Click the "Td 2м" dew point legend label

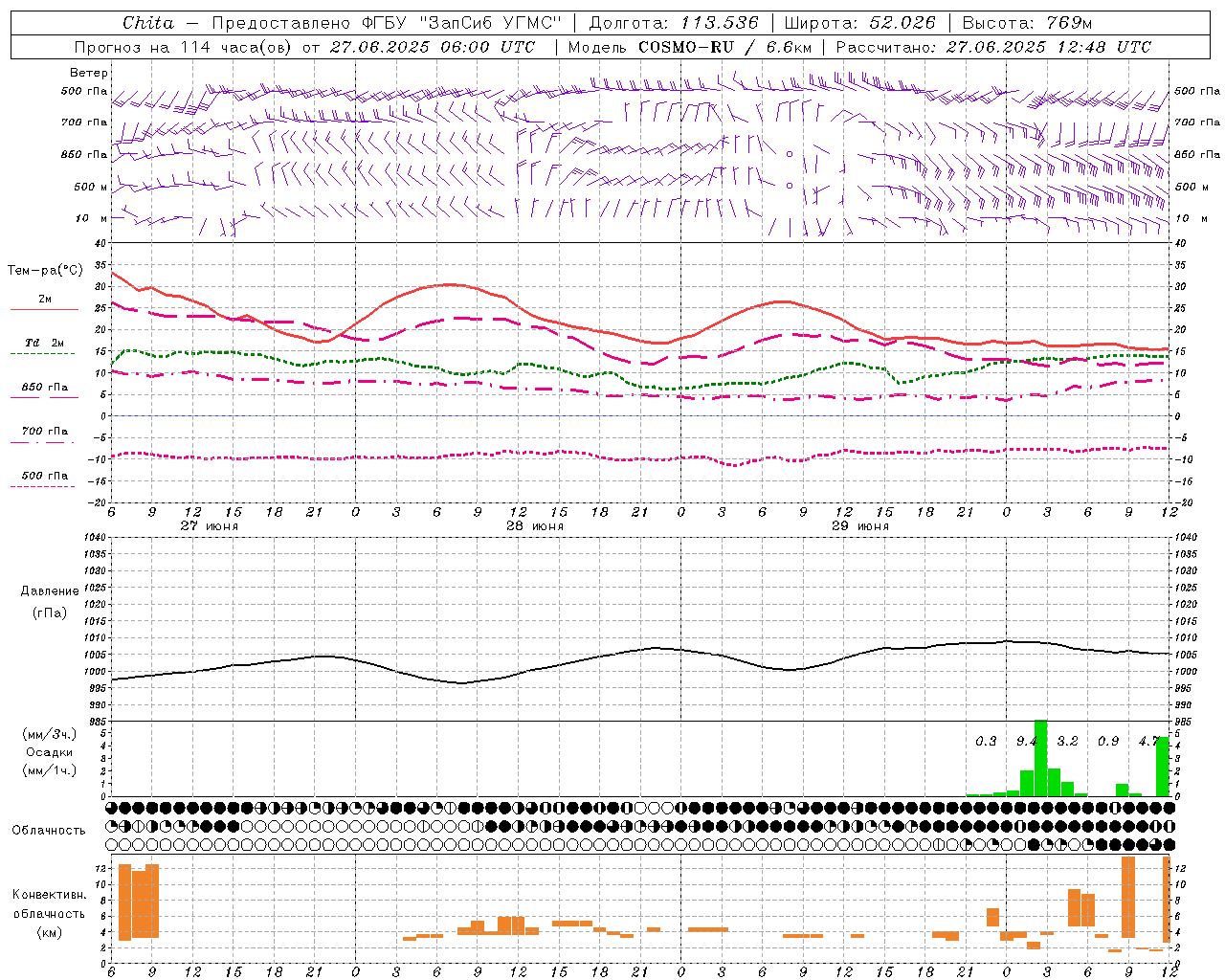click(45, 343)
